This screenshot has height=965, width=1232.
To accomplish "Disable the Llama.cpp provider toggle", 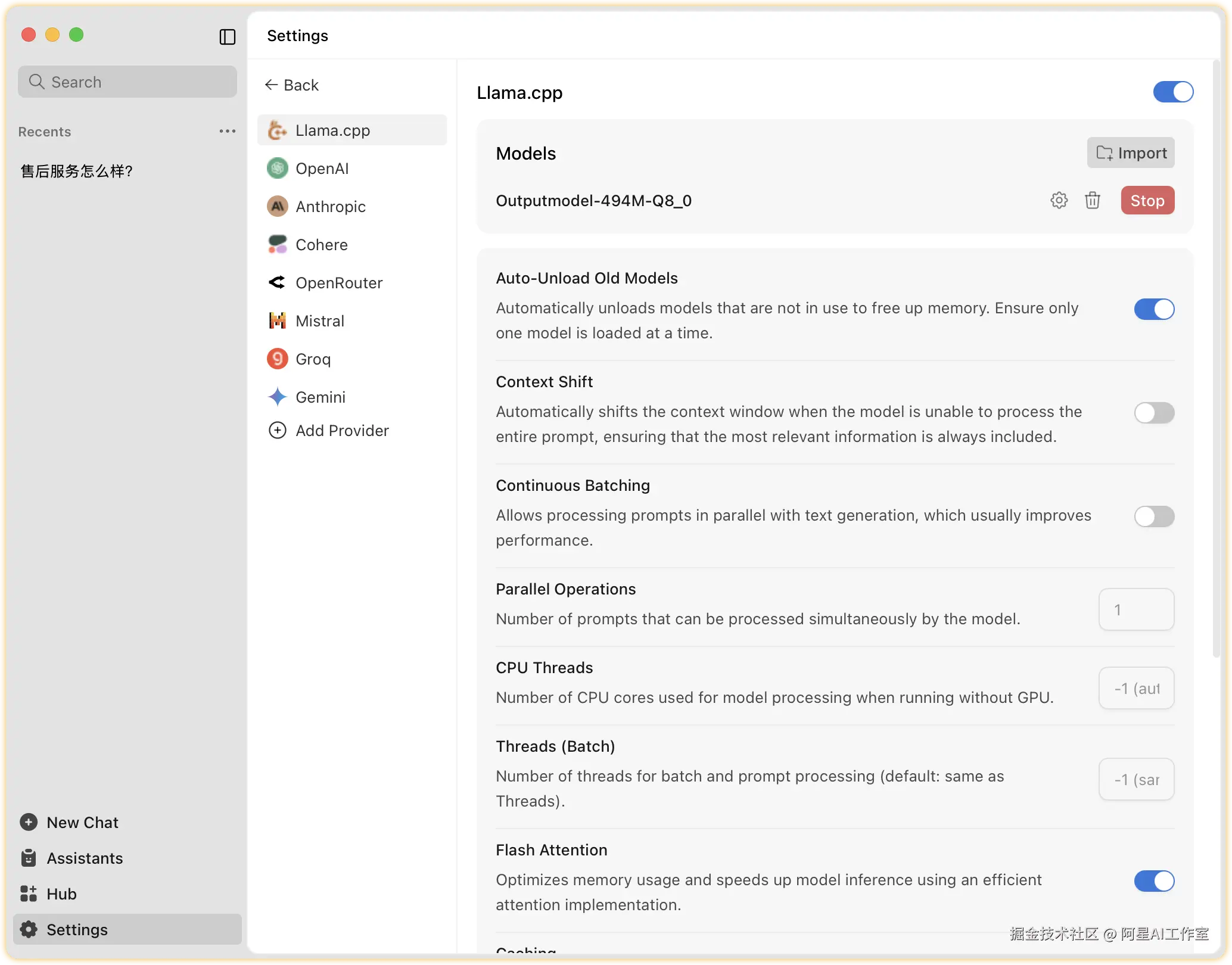I will coord(1172,92).
